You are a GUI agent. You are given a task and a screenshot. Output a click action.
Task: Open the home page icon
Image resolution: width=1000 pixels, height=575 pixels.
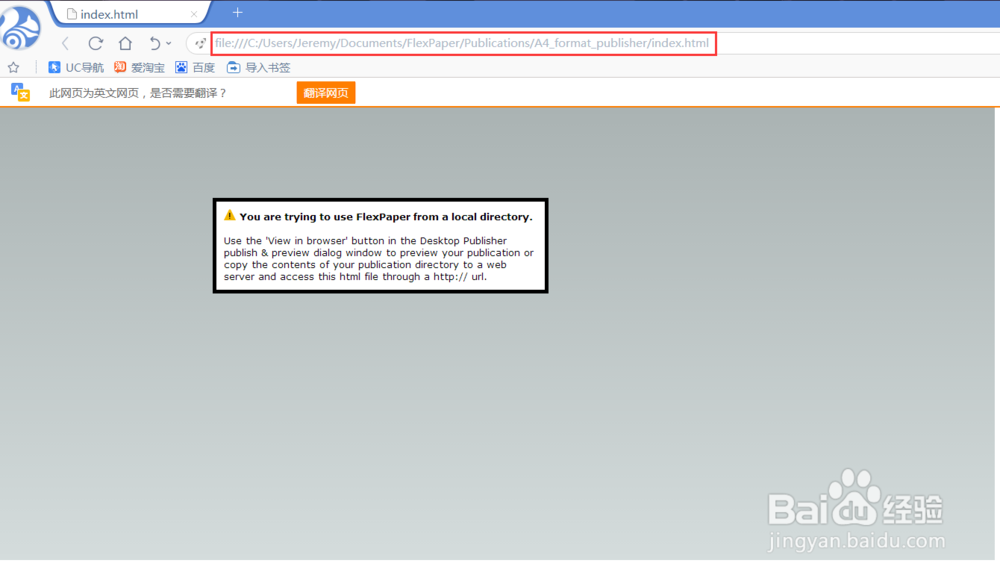(125, 43)
